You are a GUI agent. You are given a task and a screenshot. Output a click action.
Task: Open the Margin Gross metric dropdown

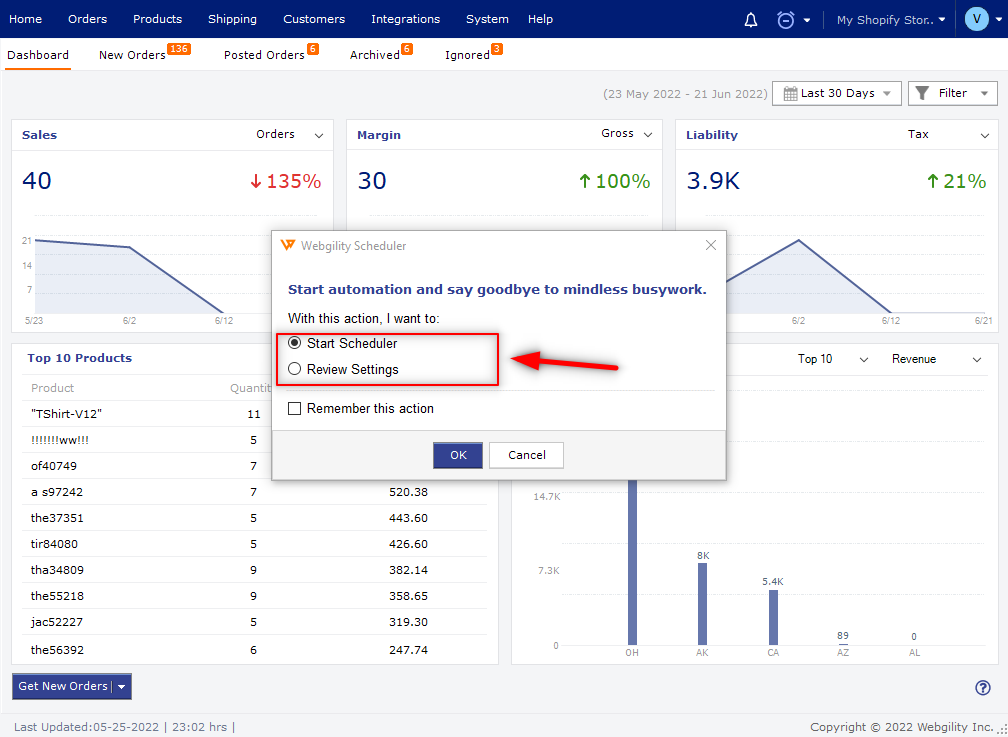pos(627,134)
